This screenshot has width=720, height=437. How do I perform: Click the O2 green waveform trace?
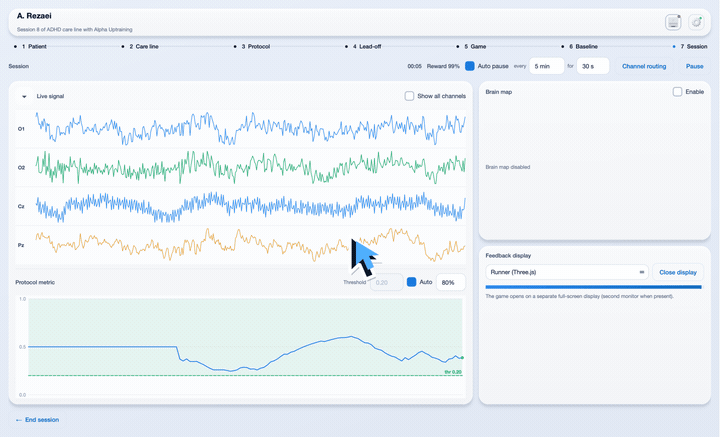251,168
